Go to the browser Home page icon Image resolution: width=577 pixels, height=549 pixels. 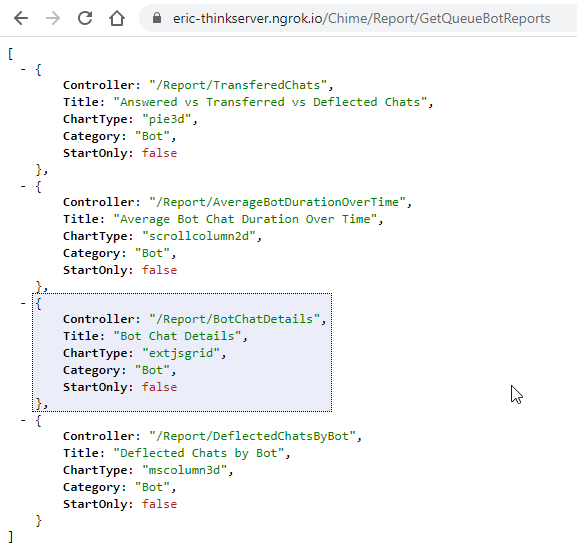[117, 18]
